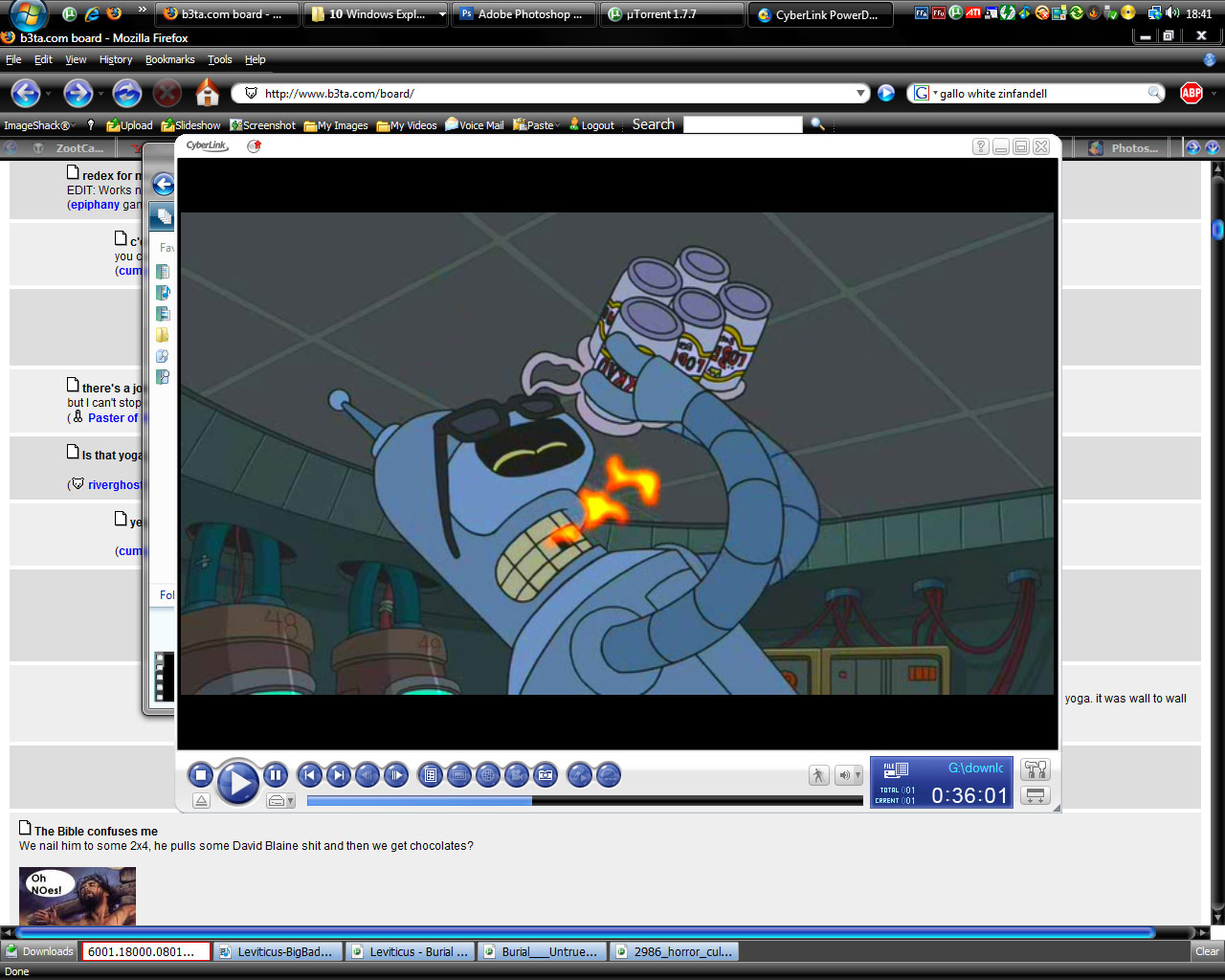Click the PowerDVD upgrade arrow icon
The image size is (1225, 980).
coord(254,146)
